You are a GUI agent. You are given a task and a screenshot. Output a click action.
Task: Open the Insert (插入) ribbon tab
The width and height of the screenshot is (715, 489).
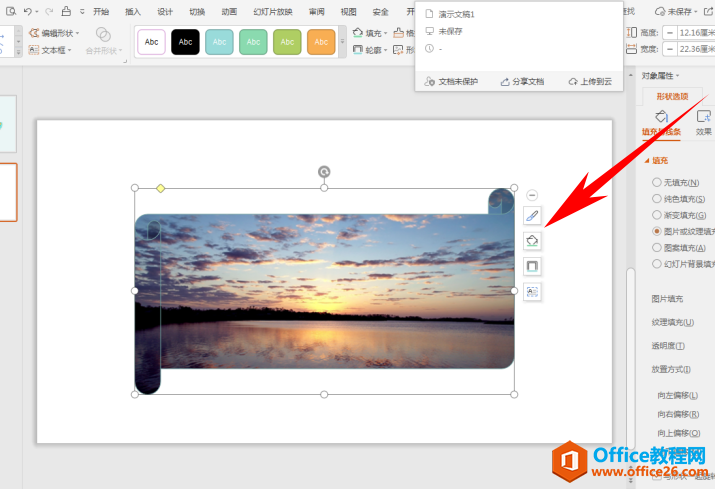[133, 12]
